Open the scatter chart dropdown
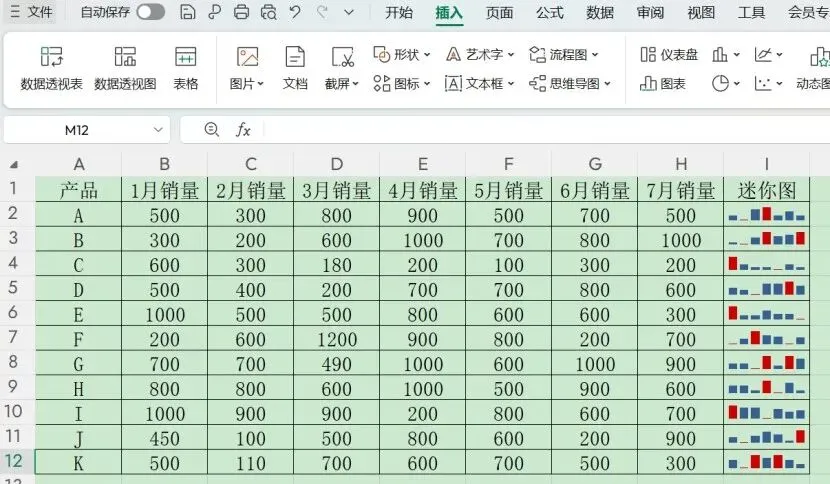This screenshot has width=830, height=484. (769, 83)
